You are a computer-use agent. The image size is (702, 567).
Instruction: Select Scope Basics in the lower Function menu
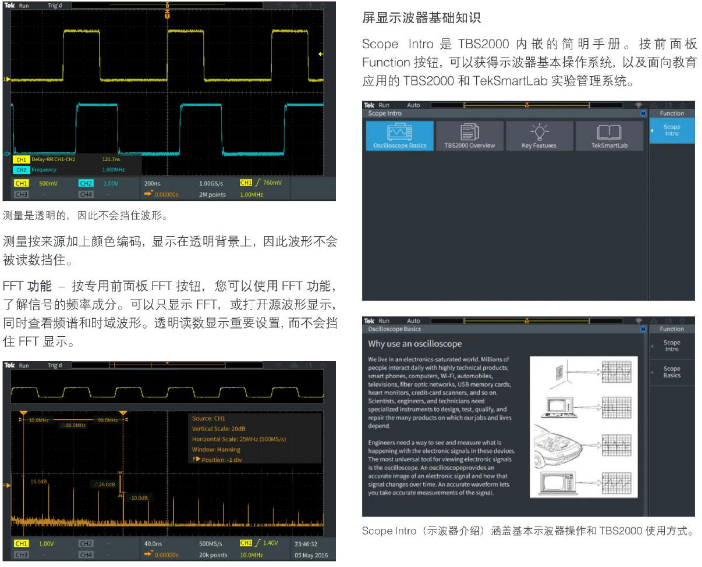[x=672, y=372]
